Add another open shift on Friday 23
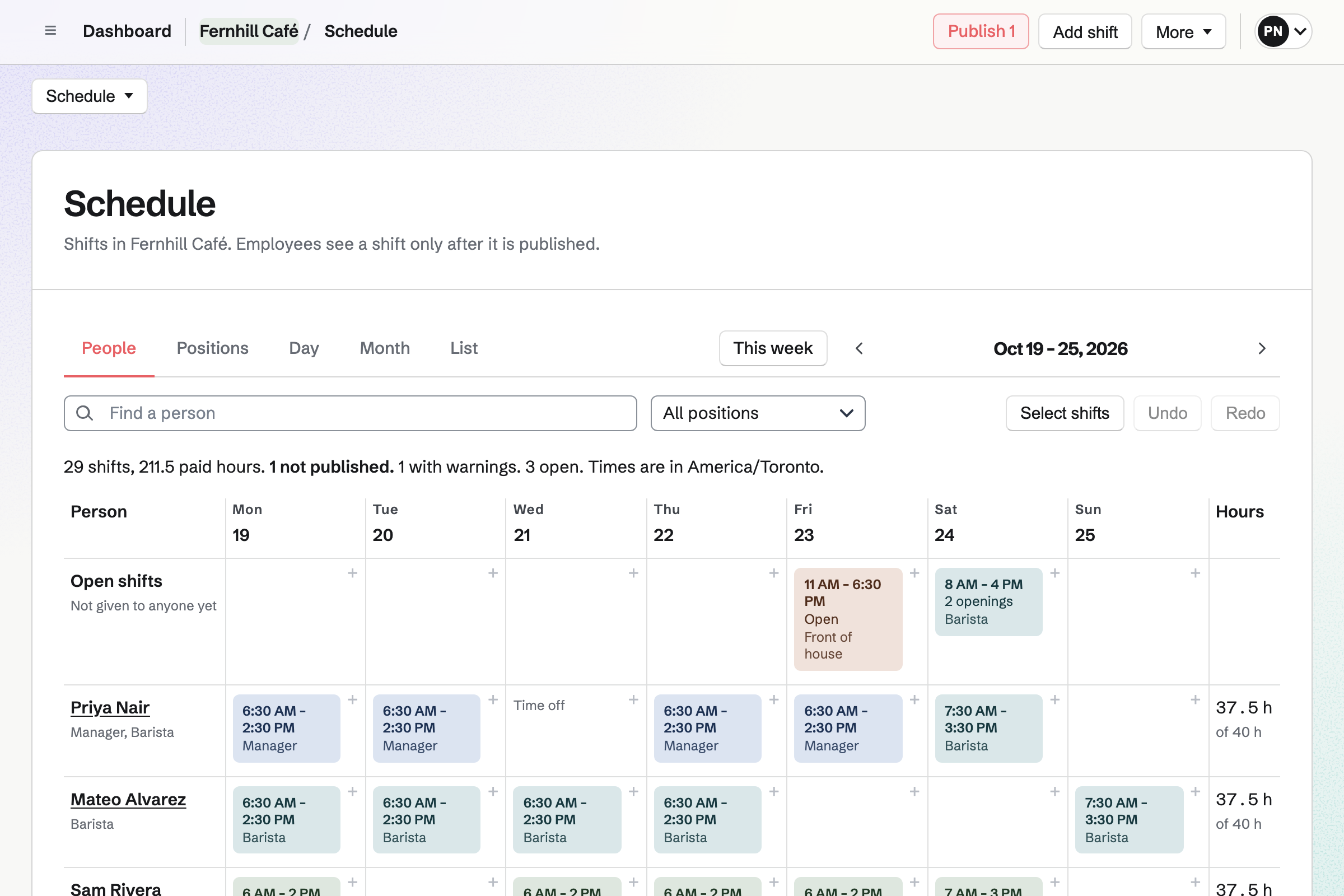Image resolution: width=1344 pixels, height=896 pixels. 914,573
